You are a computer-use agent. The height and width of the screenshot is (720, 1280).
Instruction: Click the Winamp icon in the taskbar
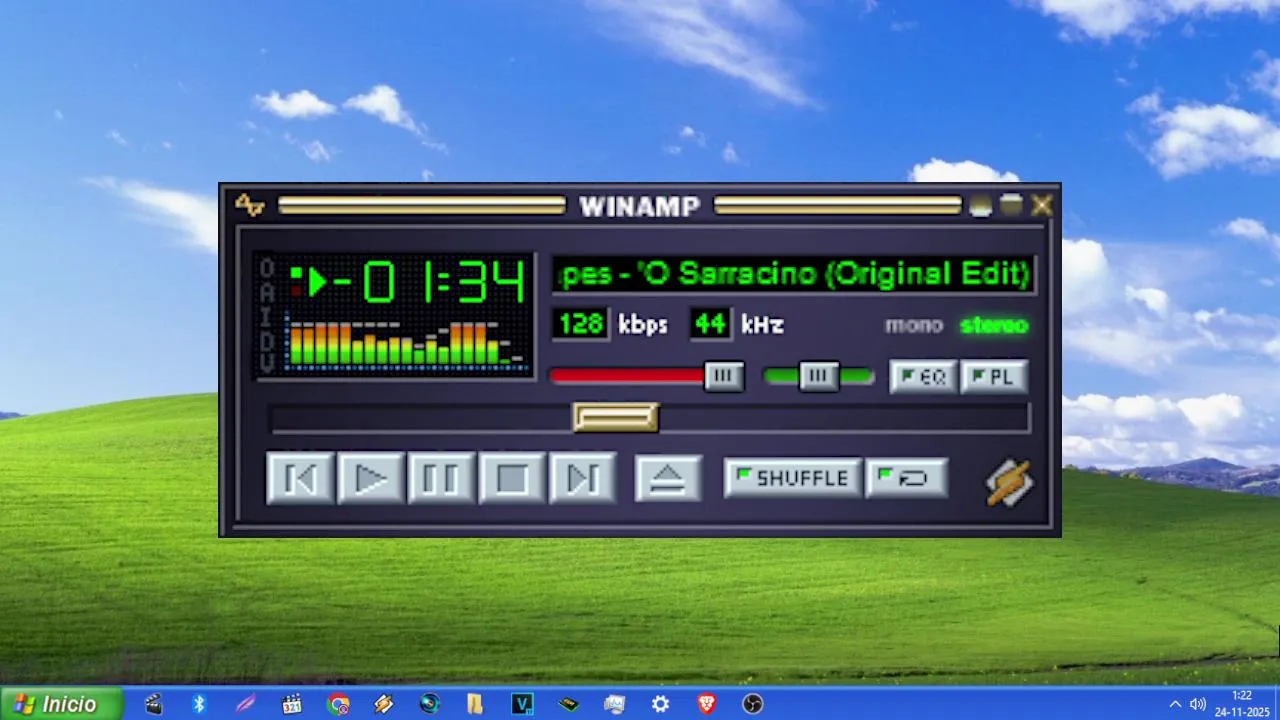point(384,704)
